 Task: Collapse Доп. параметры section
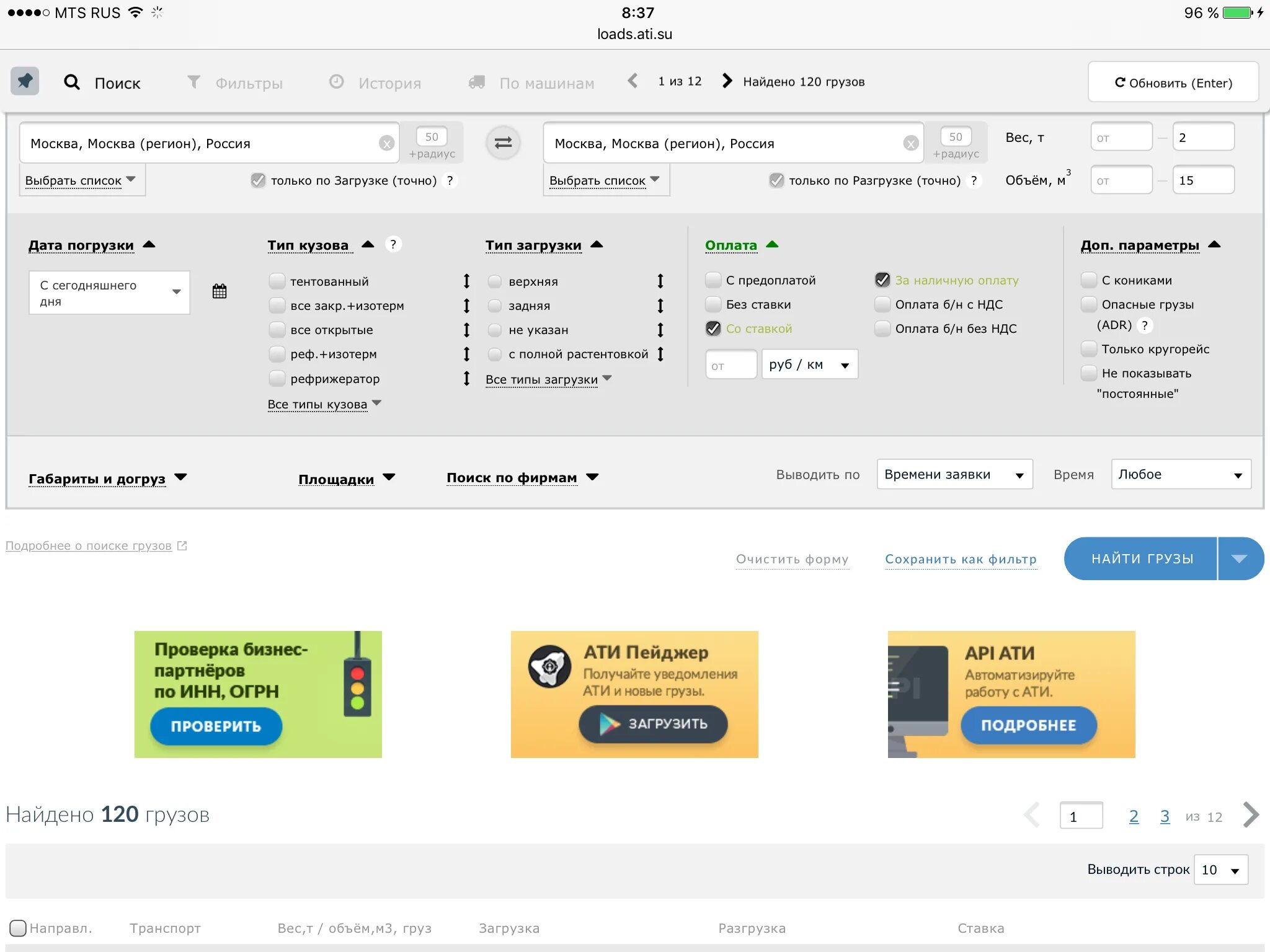(1150, 245)
